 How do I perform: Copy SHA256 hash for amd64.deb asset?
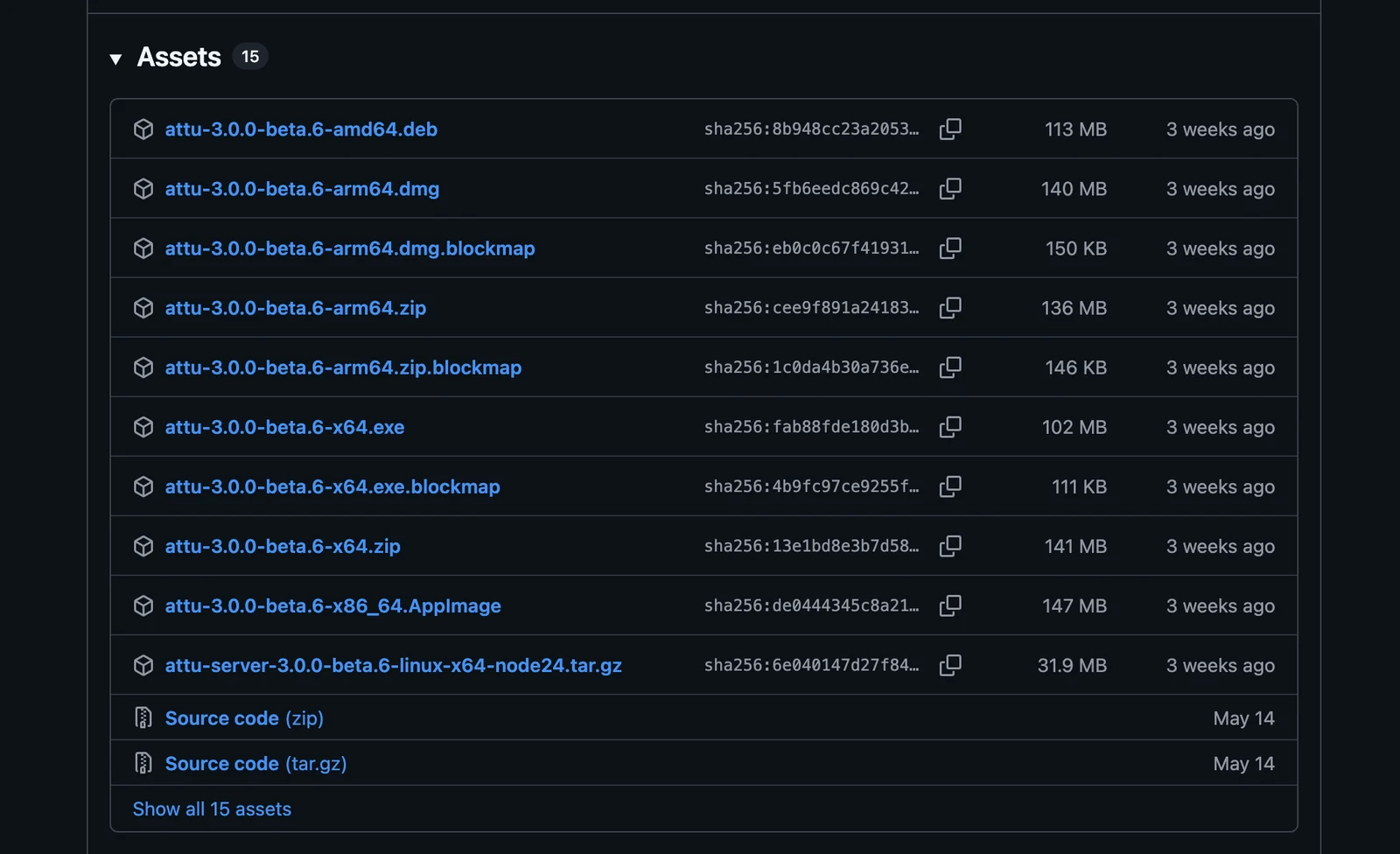[950, 129]
